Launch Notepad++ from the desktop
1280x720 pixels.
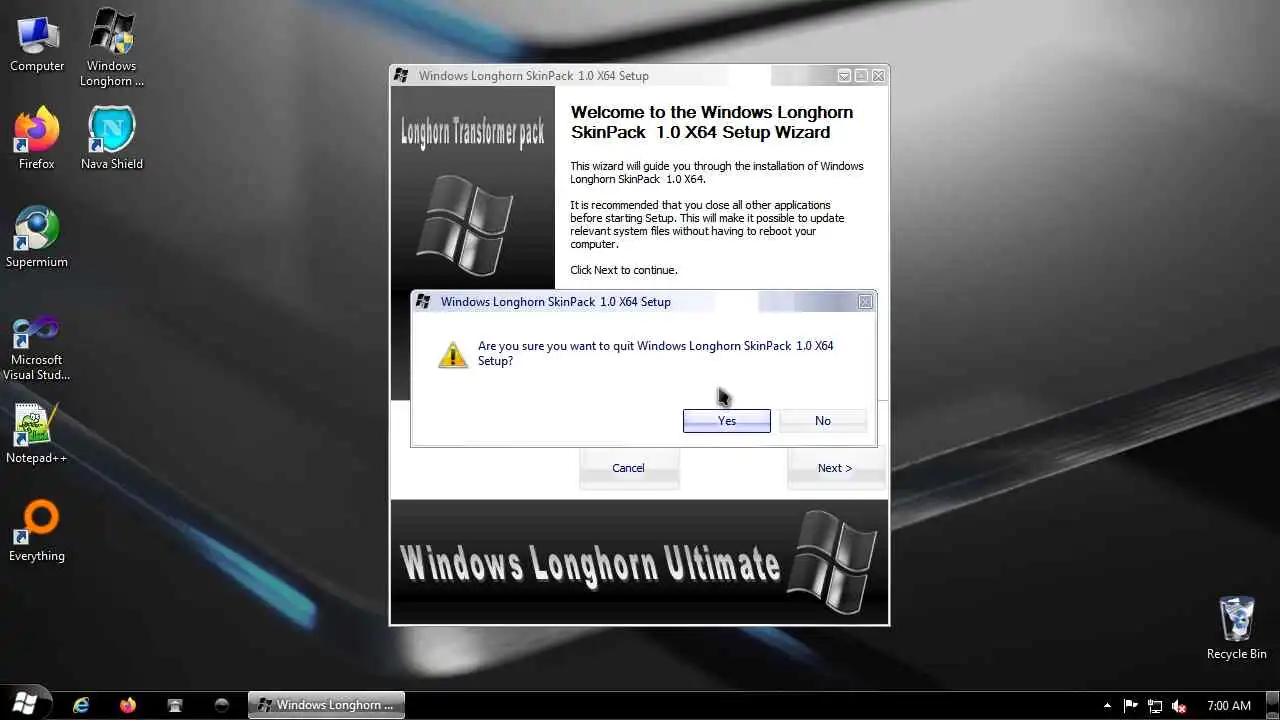[37, 434]
